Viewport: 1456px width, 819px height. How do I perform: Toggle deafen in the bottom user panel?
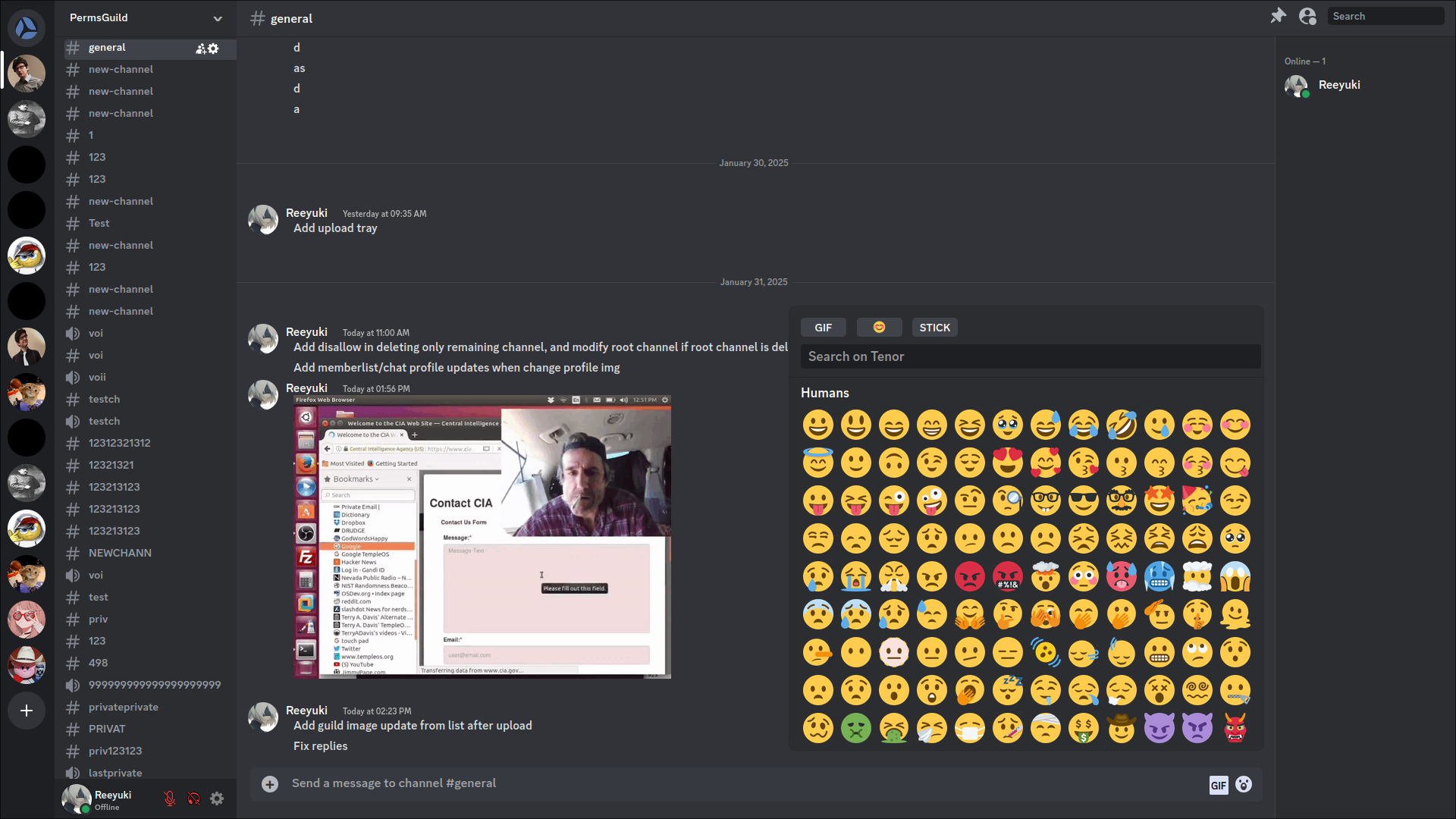pyautogui.click(x=193, y=799)
